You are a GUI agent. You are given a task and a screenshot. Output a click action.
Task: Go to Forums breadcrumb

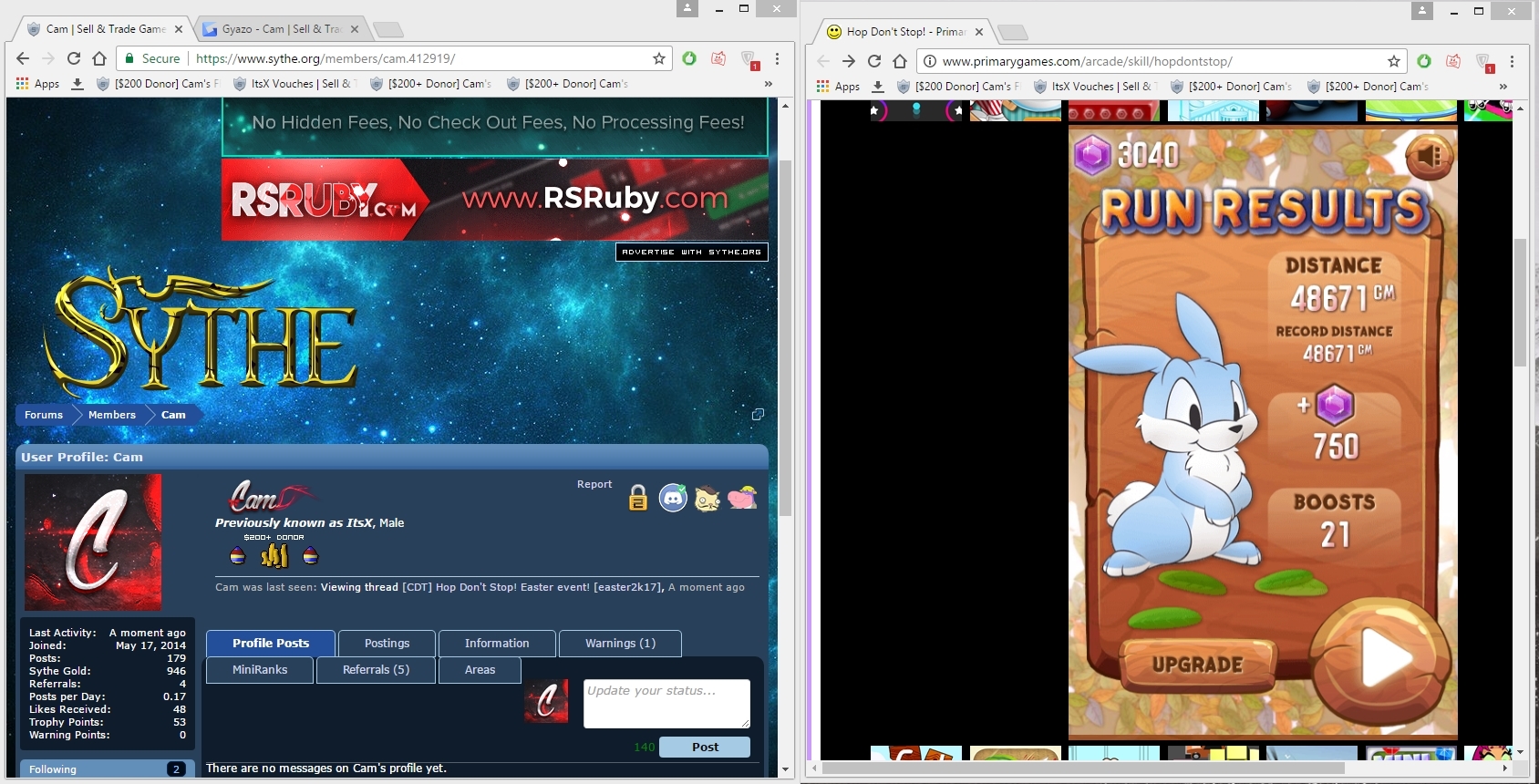tap(44, 415)
